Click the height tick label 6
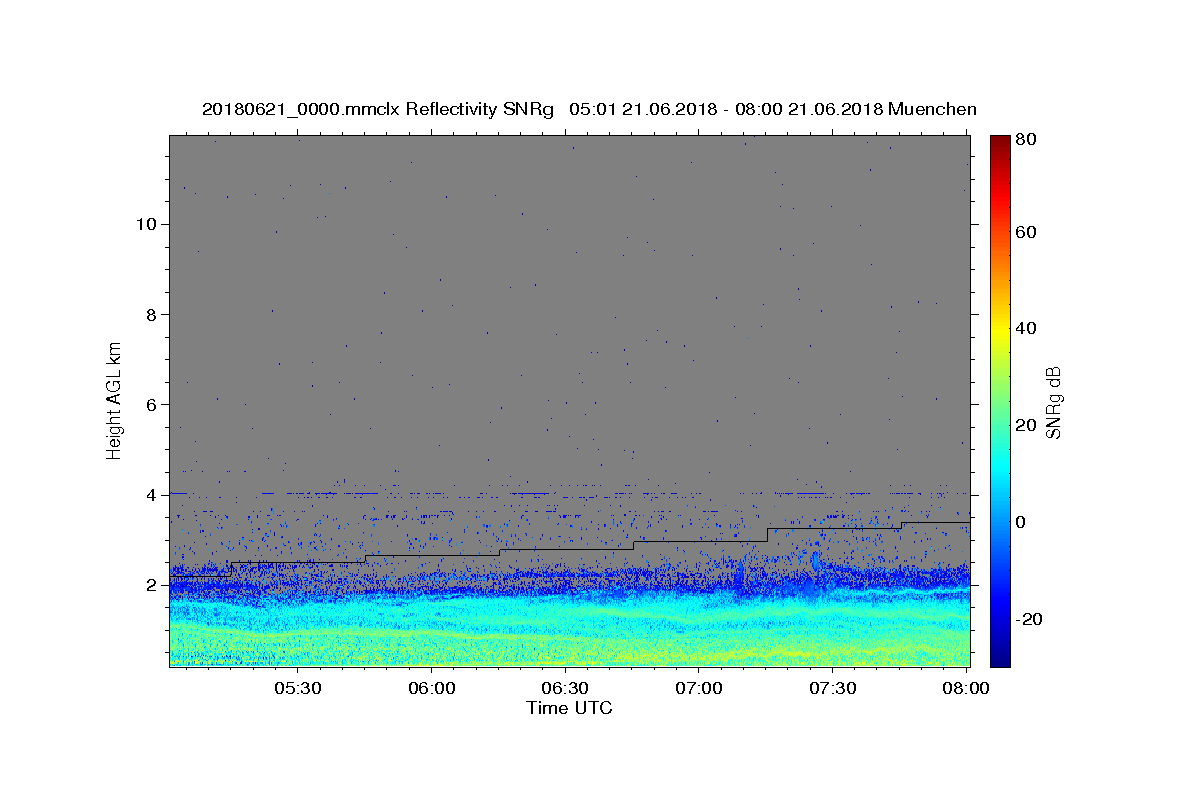This screenshot has height=800, width=1200. (150, 404)
